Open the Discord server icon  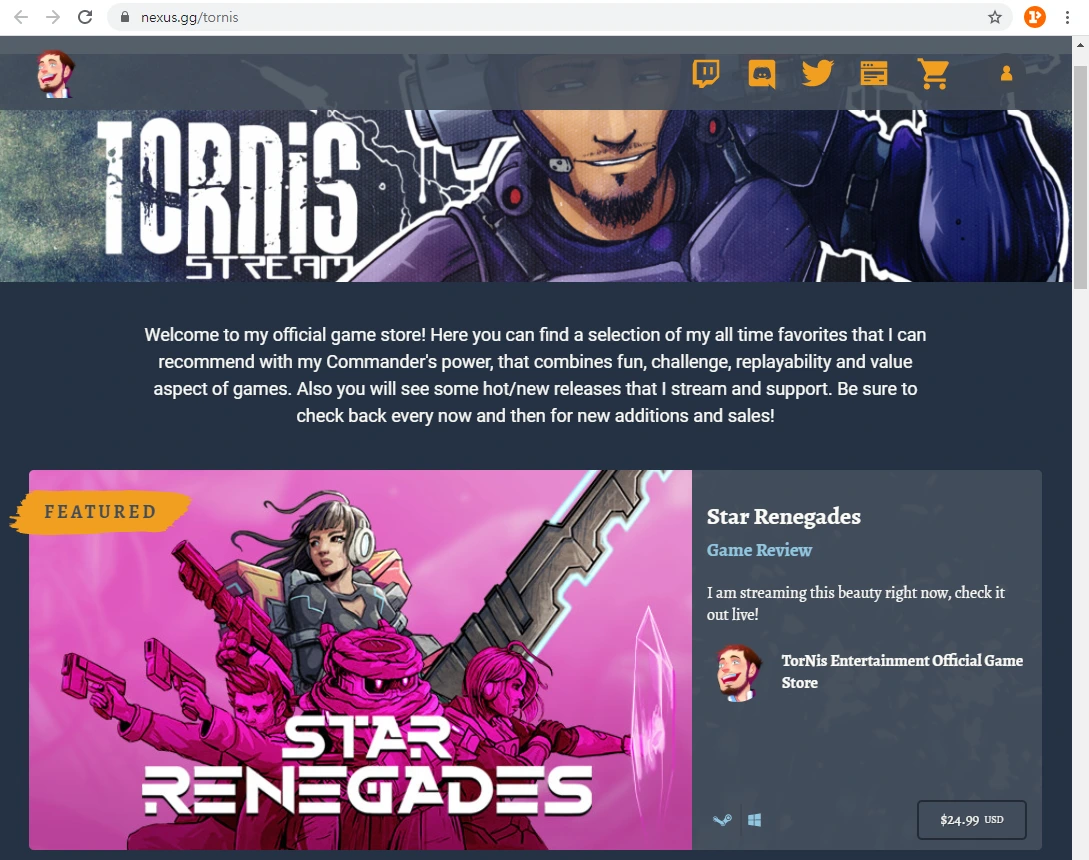point(762,73)
